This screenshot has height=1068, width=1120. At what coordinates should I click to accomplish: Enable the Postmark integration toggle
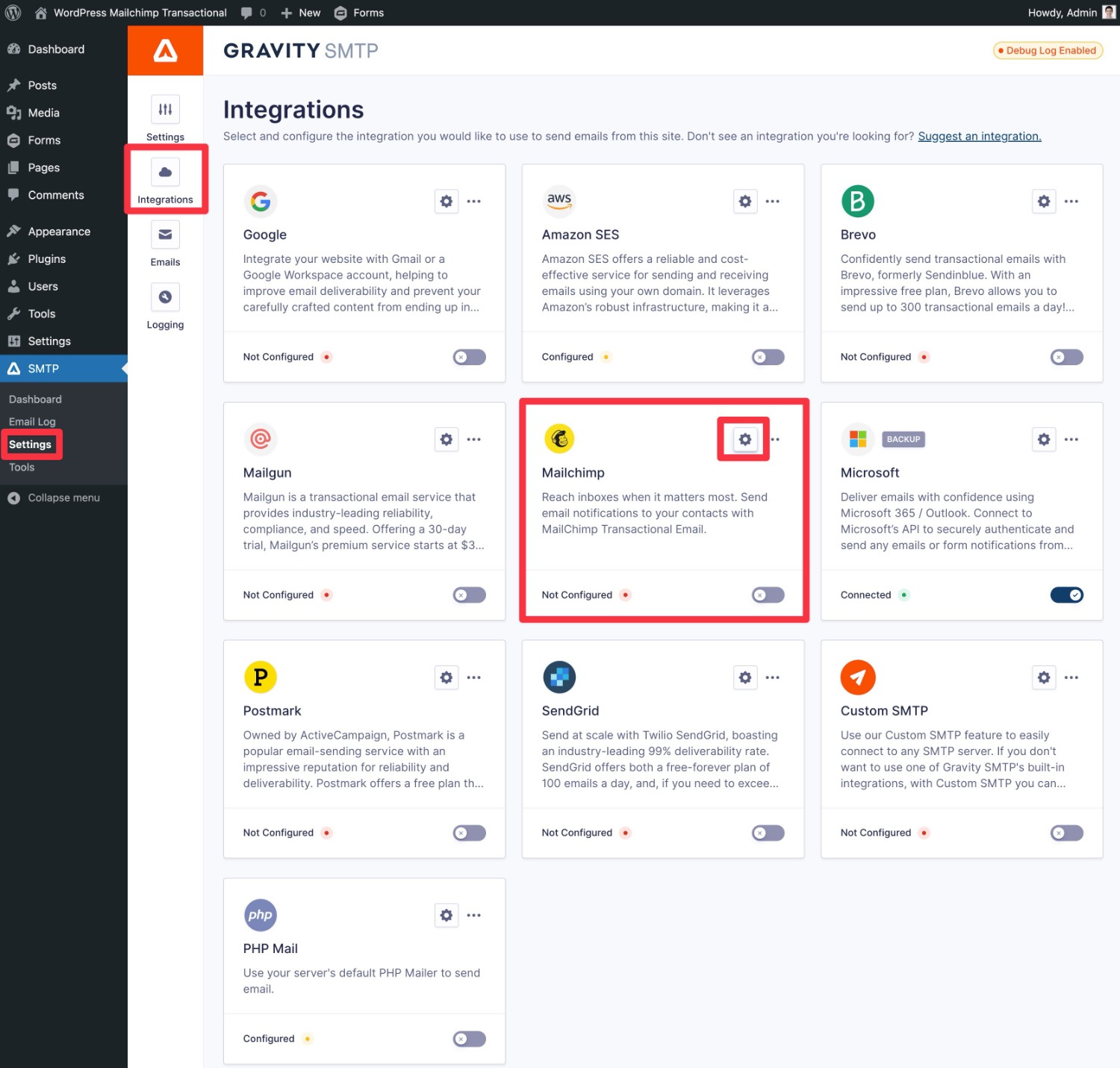(x=470, y=833)
